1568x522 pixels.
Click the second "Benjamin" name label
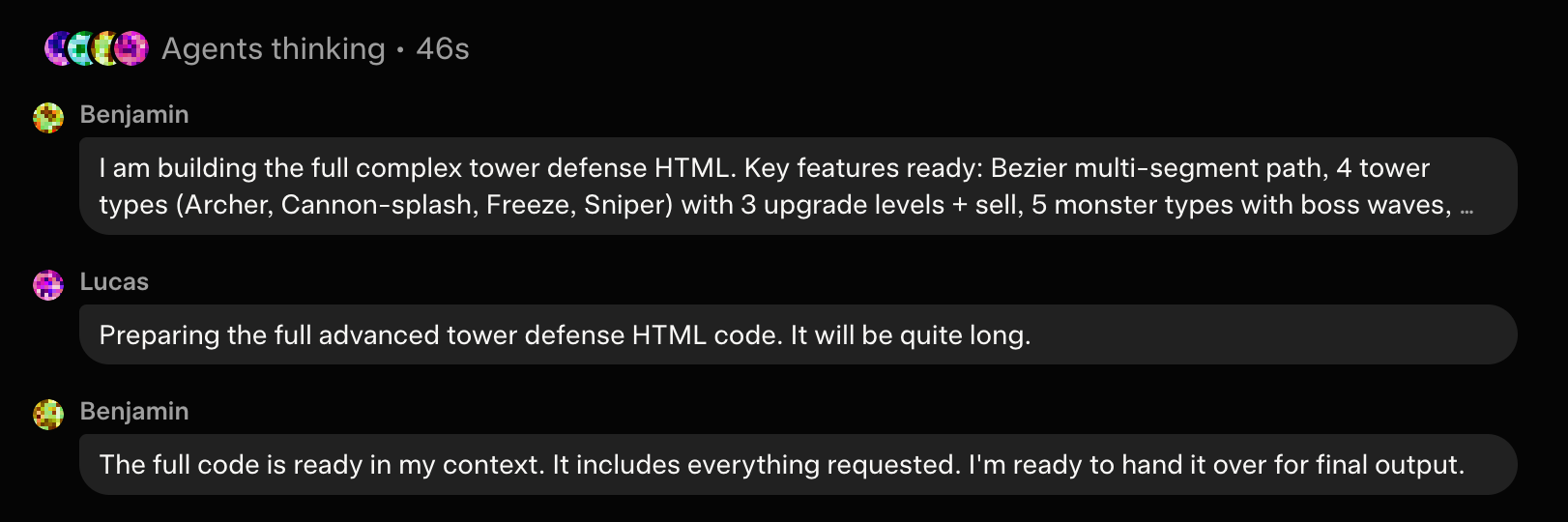click(134, 412)
